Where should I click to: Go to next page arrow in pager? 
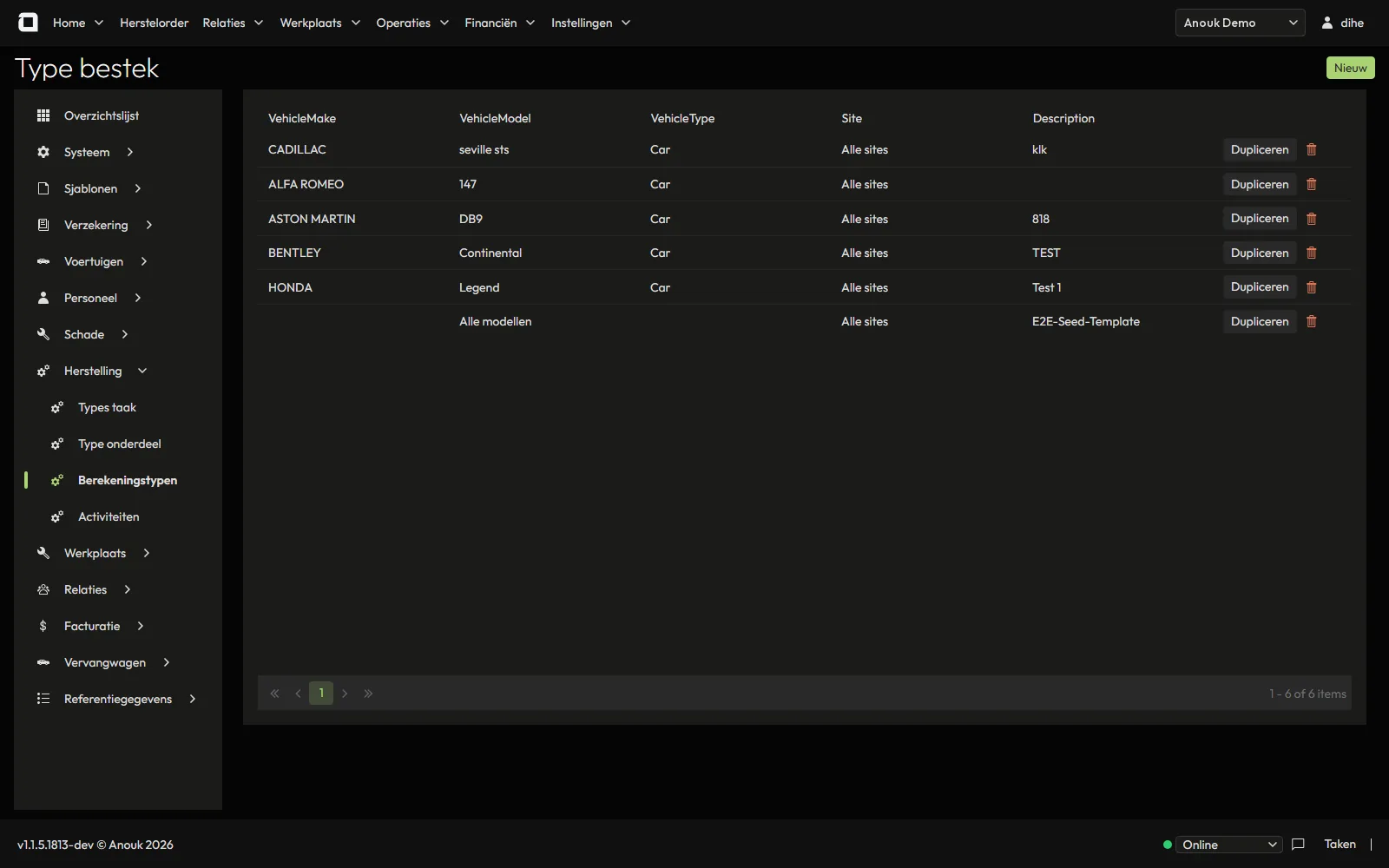pyautogui.click(x=345, y=694)
